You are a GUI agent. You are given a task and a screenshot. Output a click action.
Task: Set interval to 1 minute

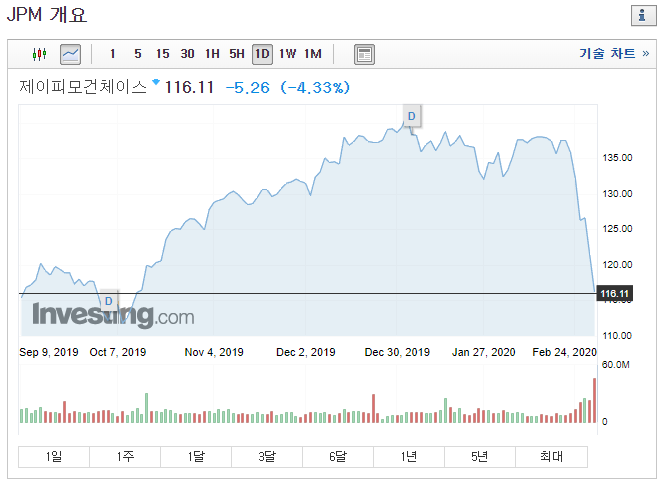click(x=112, y=54)
